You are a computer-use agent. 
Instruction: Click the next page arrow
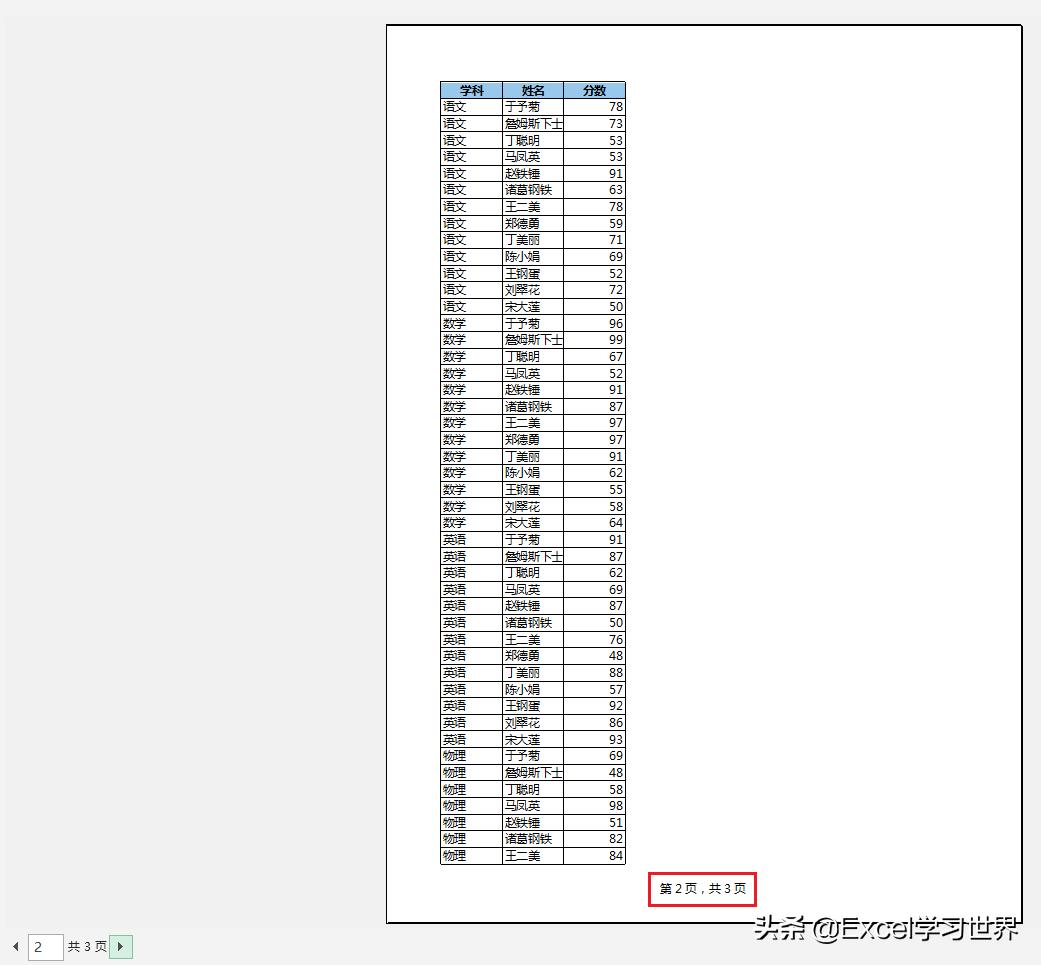(x=120, y=946)
